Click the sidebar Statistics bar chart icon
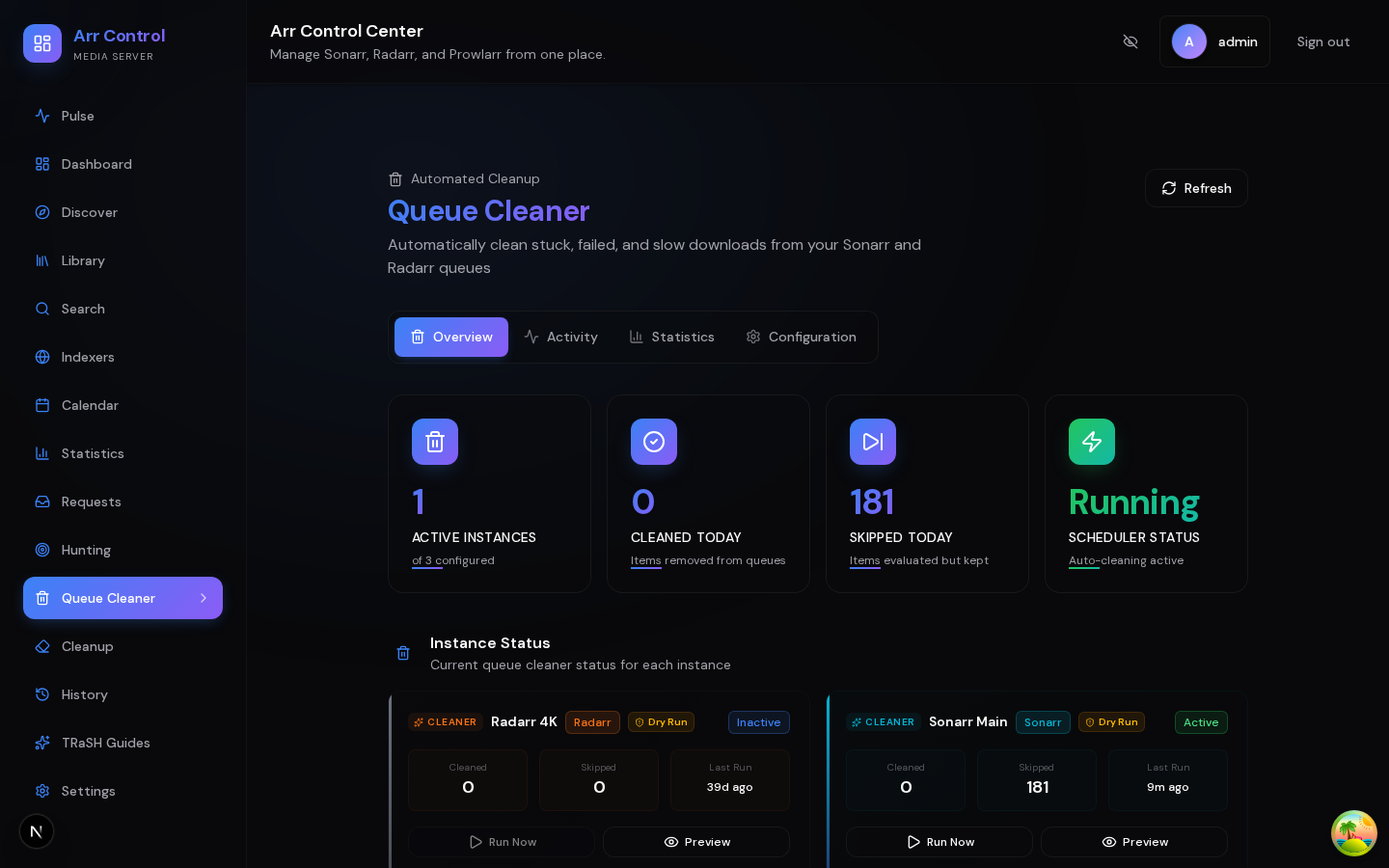1389x868 pixels. (x=42, y=453)
